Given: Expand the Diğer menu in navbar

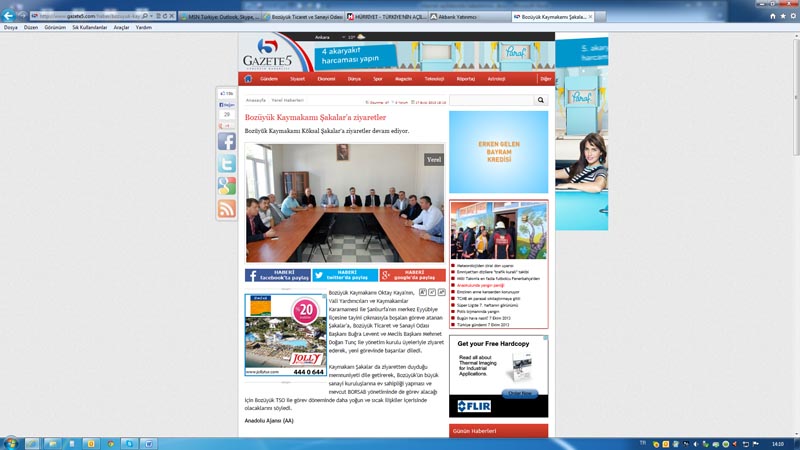Looking at the screenshot, I should (546, 79).
